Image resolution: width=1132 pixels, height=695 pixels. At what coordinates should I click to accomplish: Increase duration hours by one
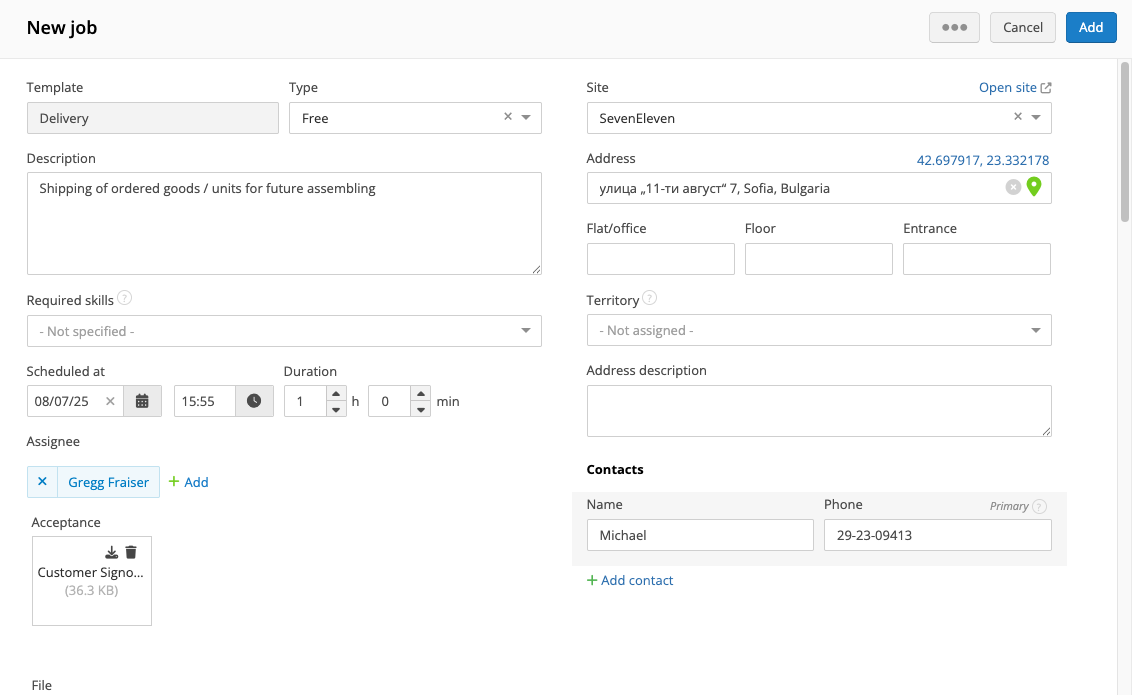pyautogui.click(x=336, y=394)
